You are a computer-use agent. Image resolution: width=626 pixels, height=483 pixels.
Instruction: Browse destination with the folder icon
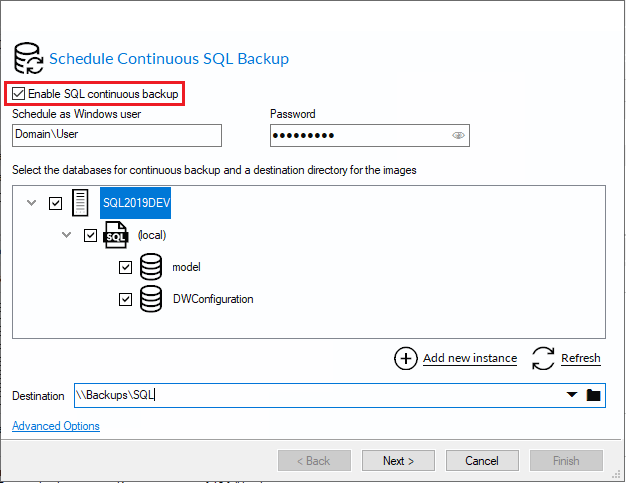click(593, 395)
